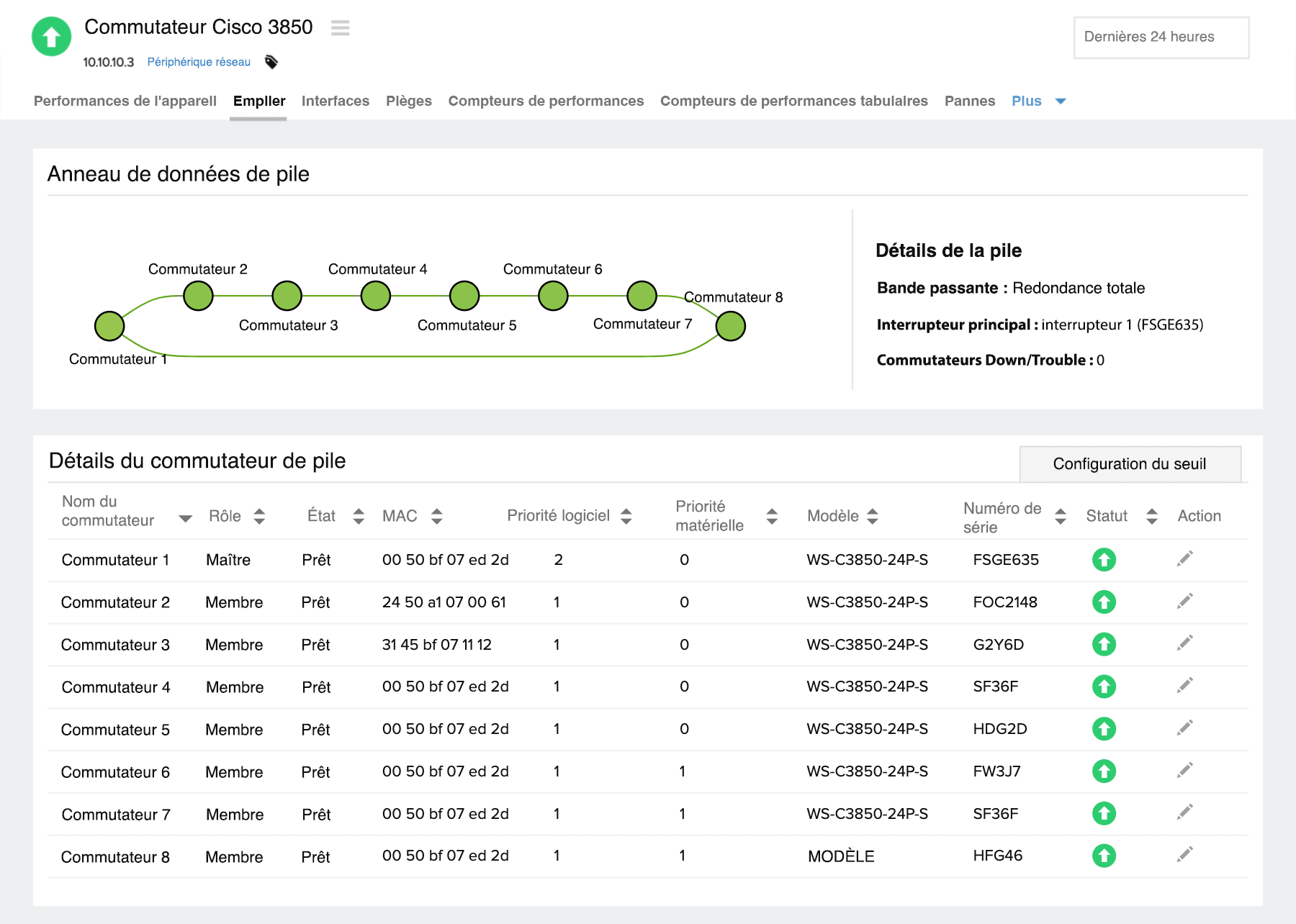Select Commutateur 4 node in the stack ring diagram
The image size is (1296, 924).
[x=375, y=295]
